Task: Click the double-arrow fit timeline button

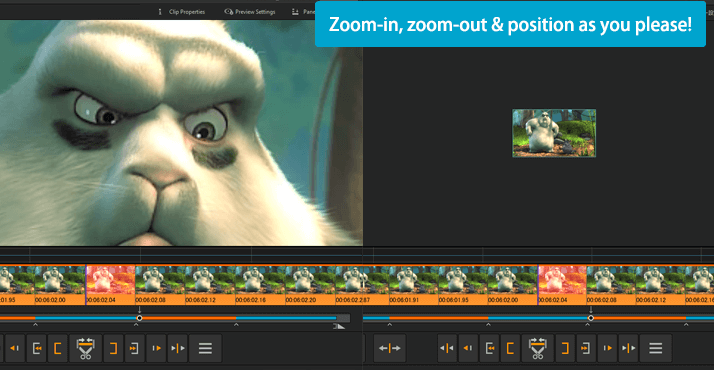Action: [389, 348]
